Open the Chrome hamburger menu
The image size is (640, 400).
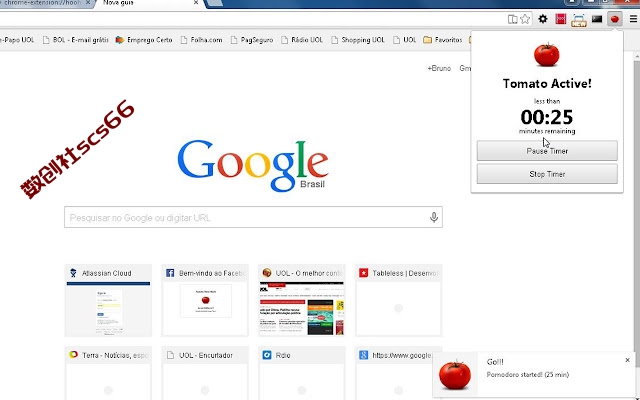[633, 19]
